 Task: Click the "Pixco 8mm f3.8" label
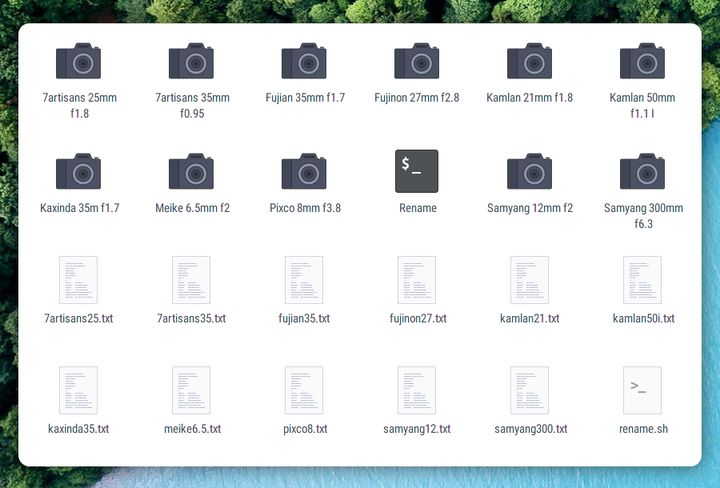tap(305, 208)
